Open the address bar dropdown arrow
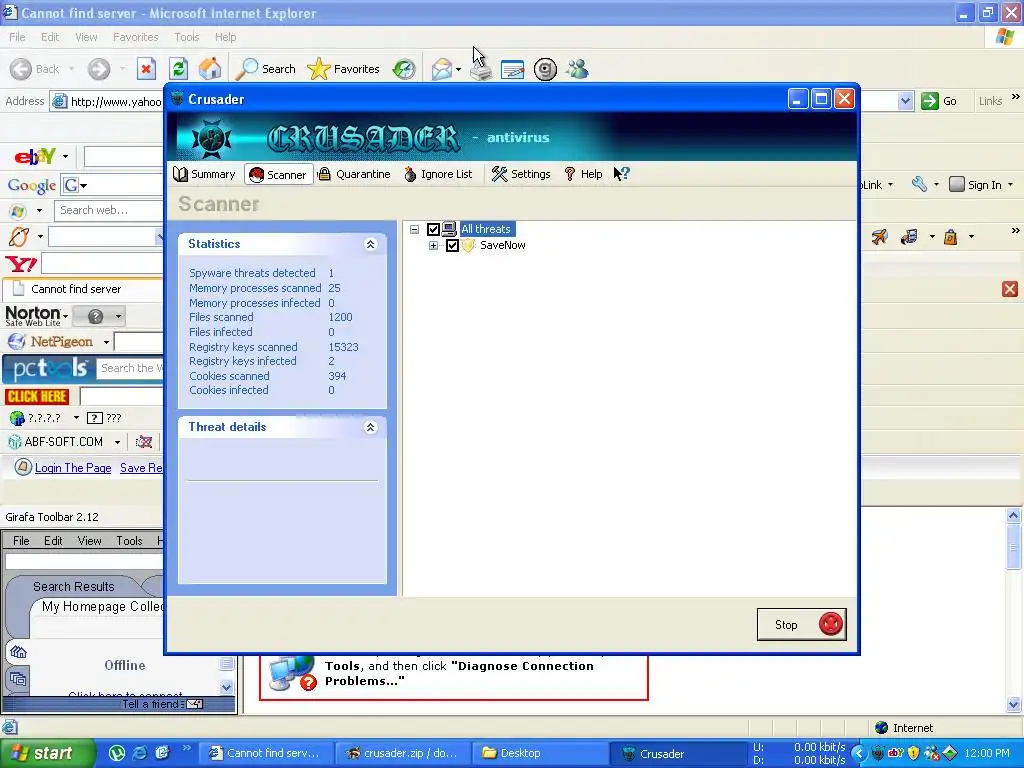Viewport: 1024px width, 768px height. pyautogui.click(x=905, y=101)
